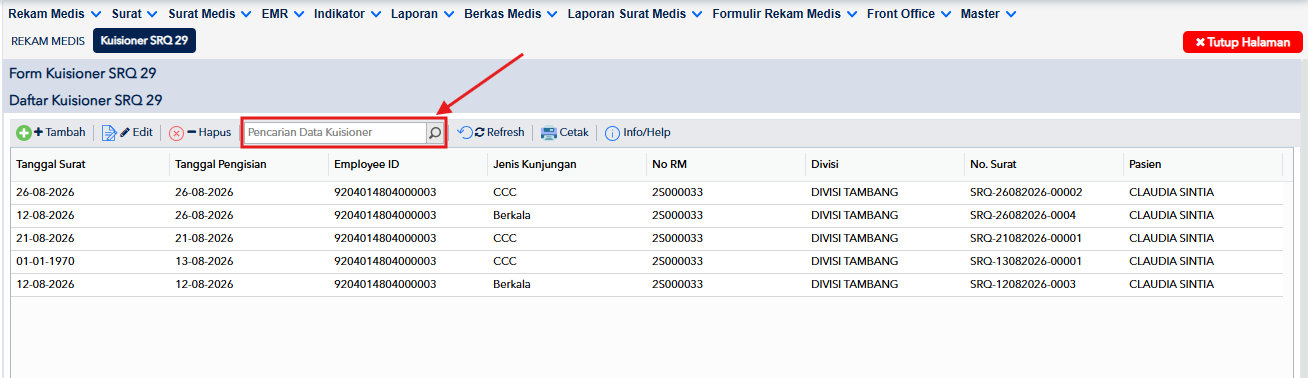Expand the Surat Medis menu
Screen dimensions: 1308x378
coord(208,14)
